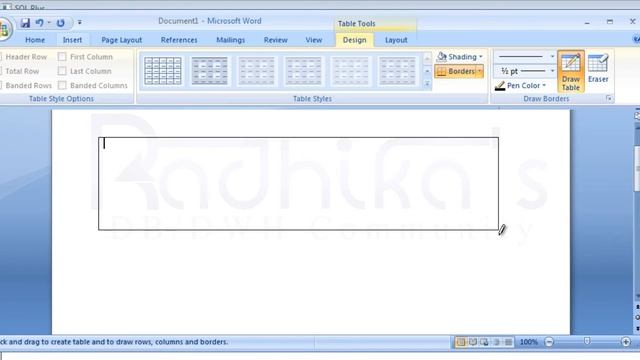
Task: Apply the sixth table style thumbnail
Action: point(397,71)
